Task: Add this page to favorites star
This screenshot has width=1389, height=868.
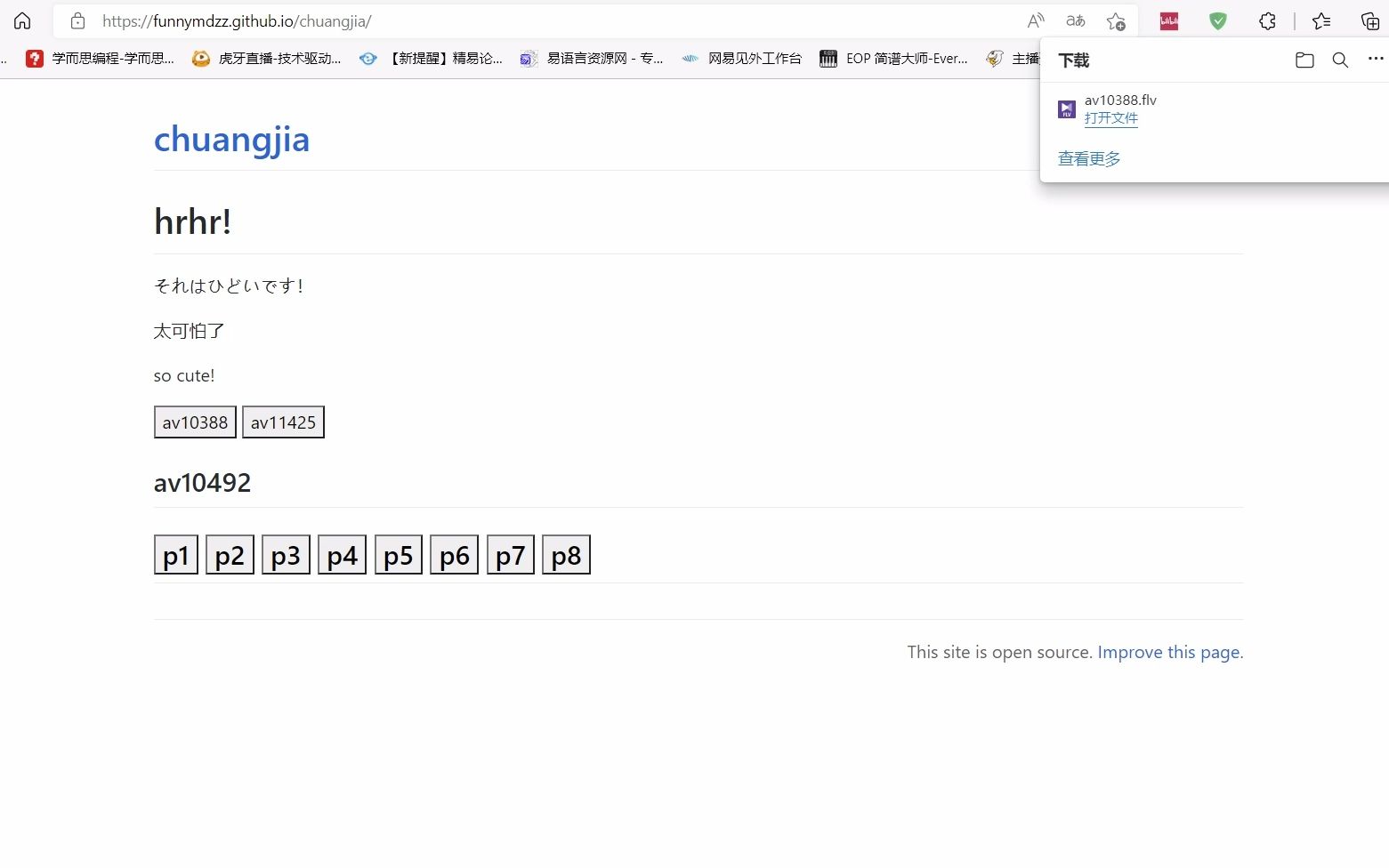Action: click(1116, 20)
